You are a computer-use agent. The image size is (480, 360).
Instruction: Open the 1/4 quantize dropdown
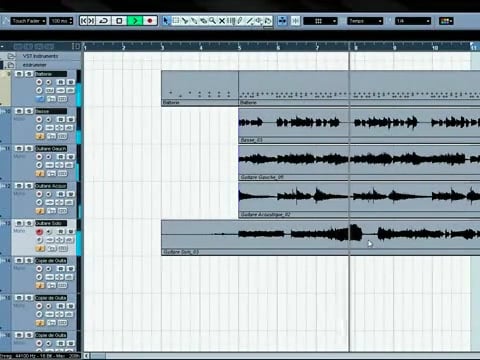click(413, 21)
